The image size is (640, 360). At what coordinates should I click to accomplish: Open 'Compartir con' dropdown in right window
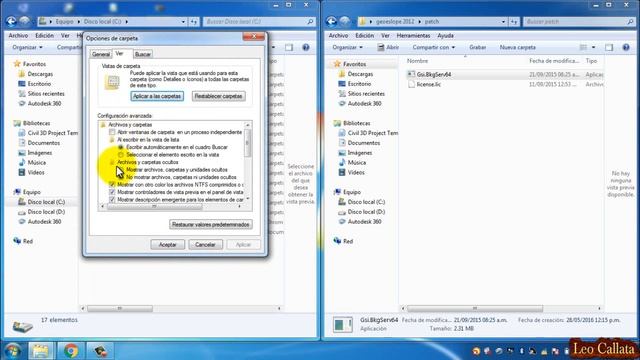(433, 47)
